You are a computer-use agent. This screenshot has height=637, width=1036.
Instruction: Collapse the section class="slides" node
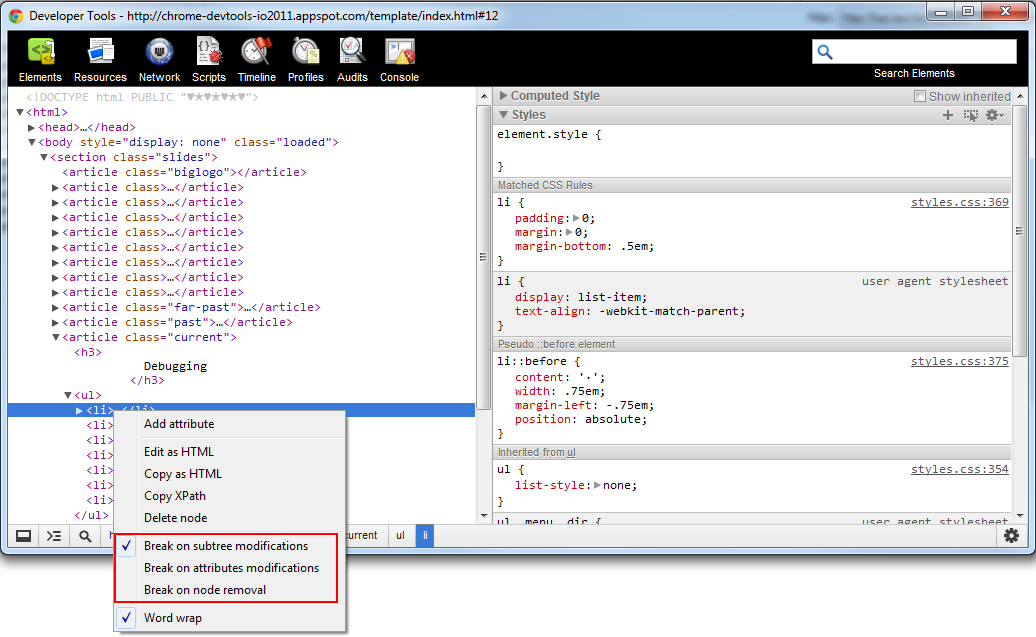[44, 157]
